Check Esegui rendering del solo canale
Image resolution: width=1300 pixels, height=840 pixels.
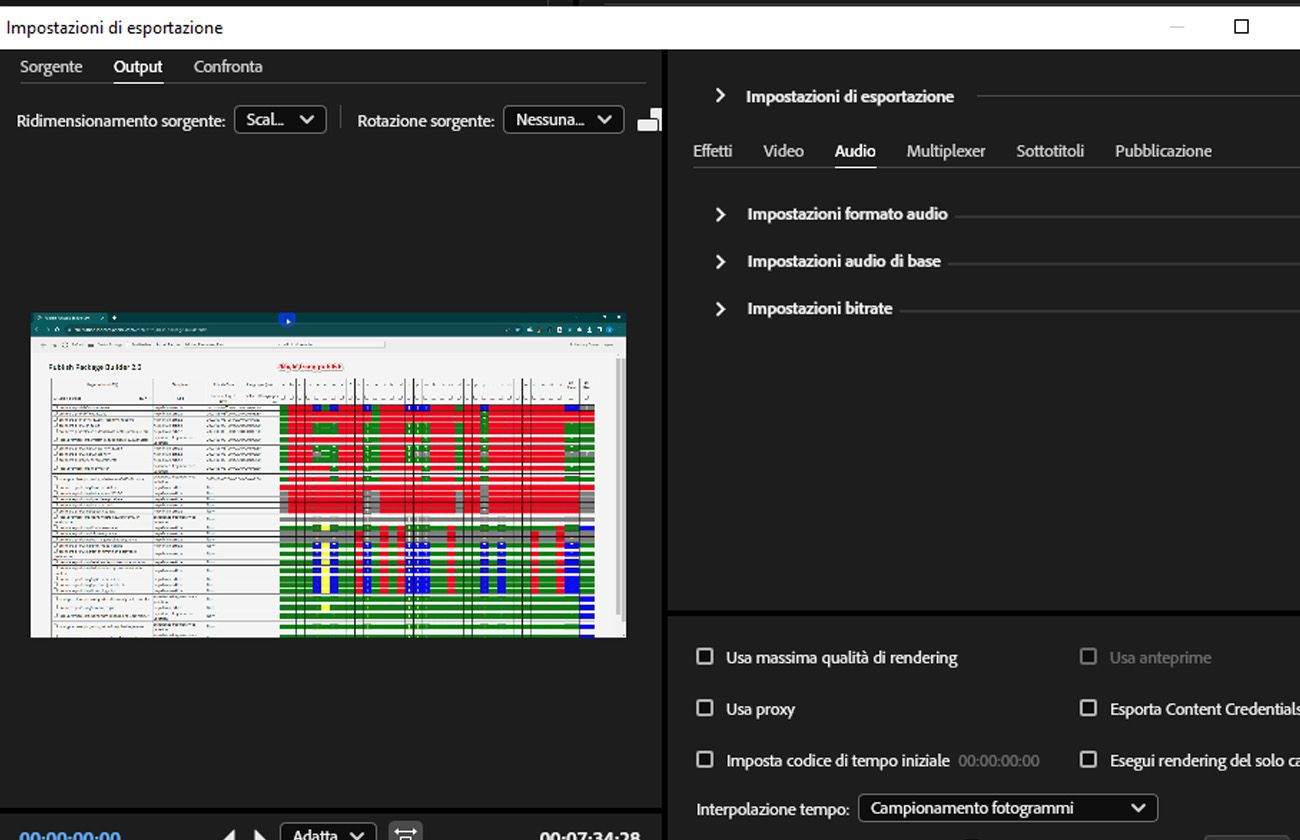point(1088,760)
